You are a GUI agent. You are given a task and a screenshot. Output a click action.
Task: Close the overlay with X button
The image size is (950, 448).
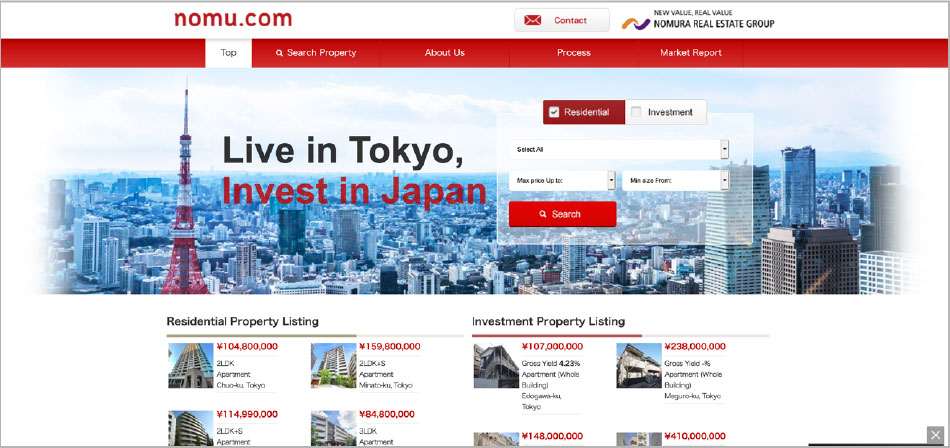coord(935,435)
